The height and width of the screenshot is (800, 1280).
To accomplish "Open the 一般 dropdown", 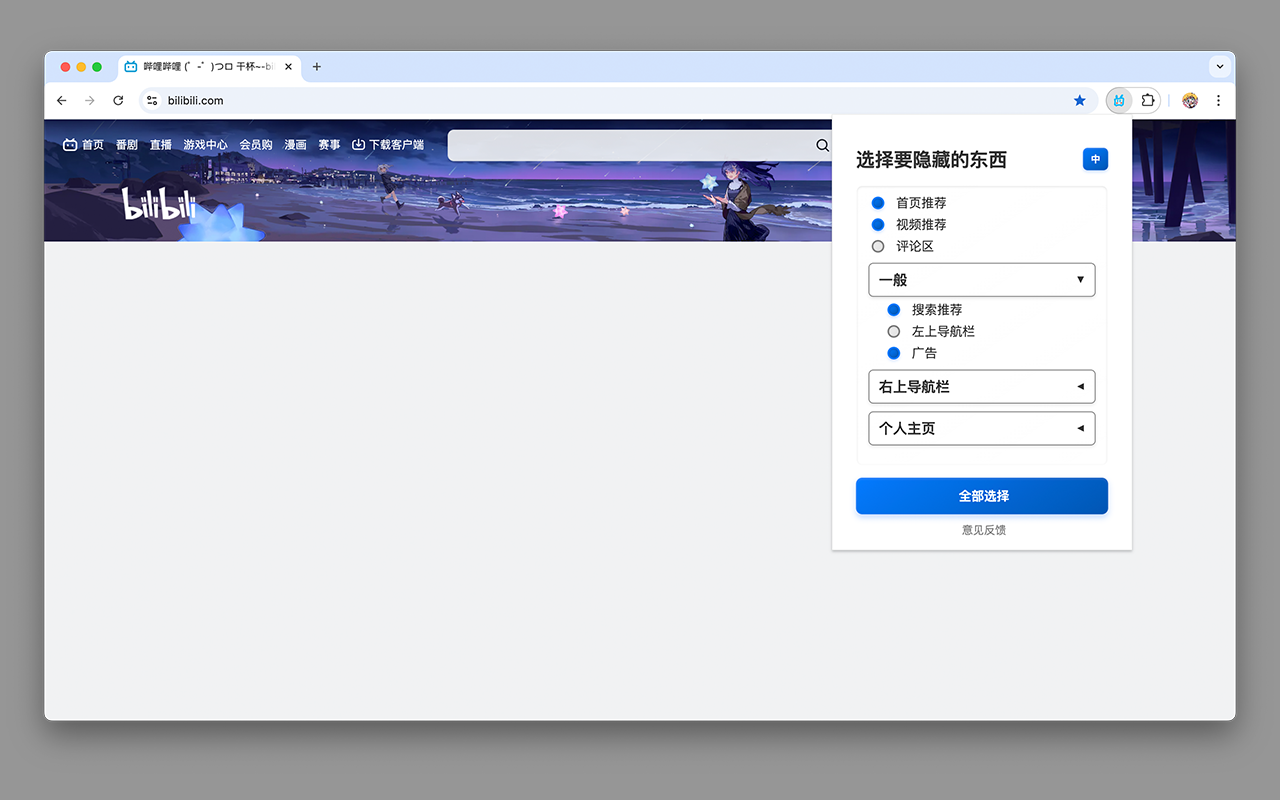I will click(x=981, y=279).
